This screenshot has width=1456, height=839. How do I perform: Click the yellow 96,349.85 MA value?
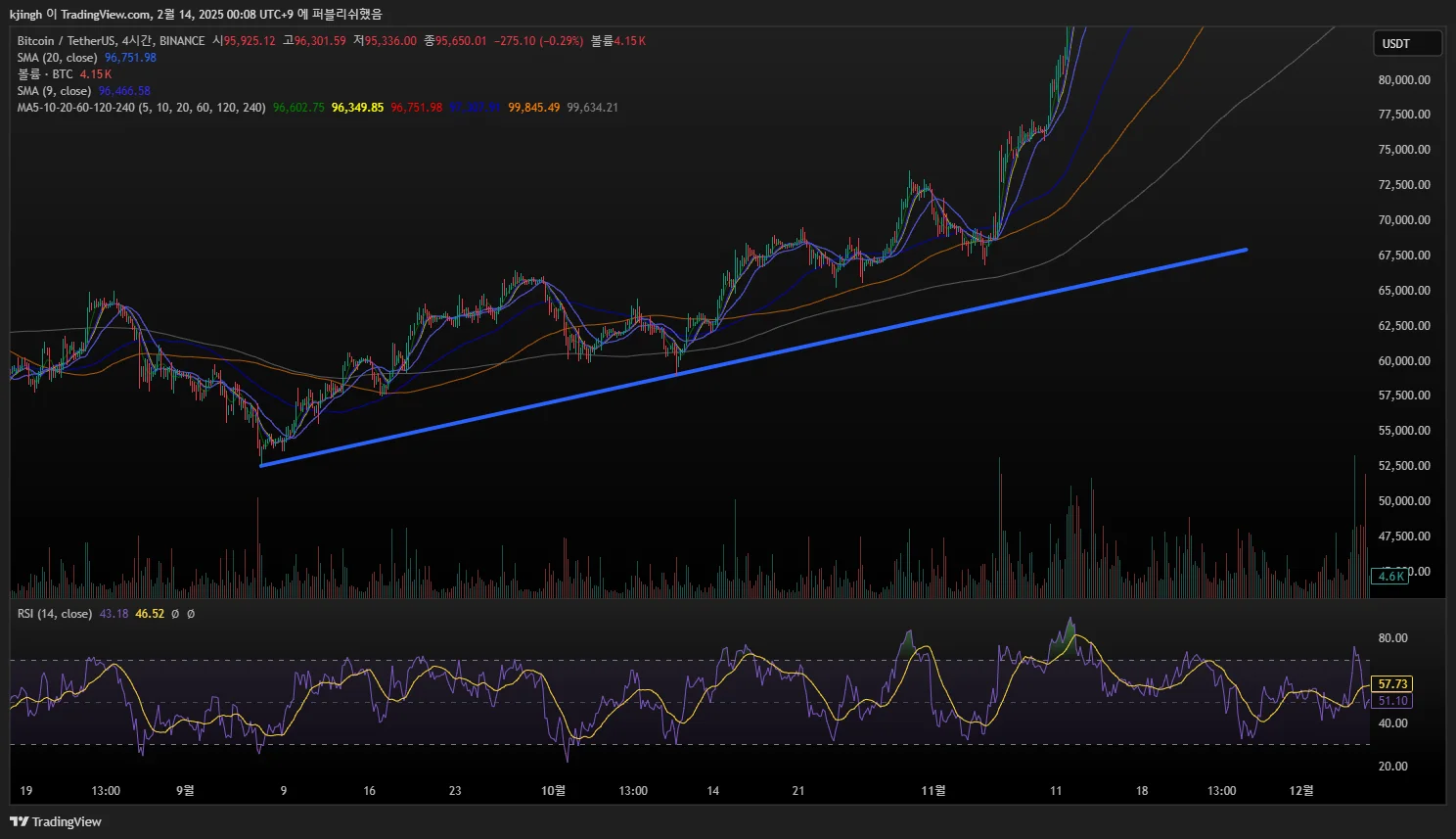(357, 108)
